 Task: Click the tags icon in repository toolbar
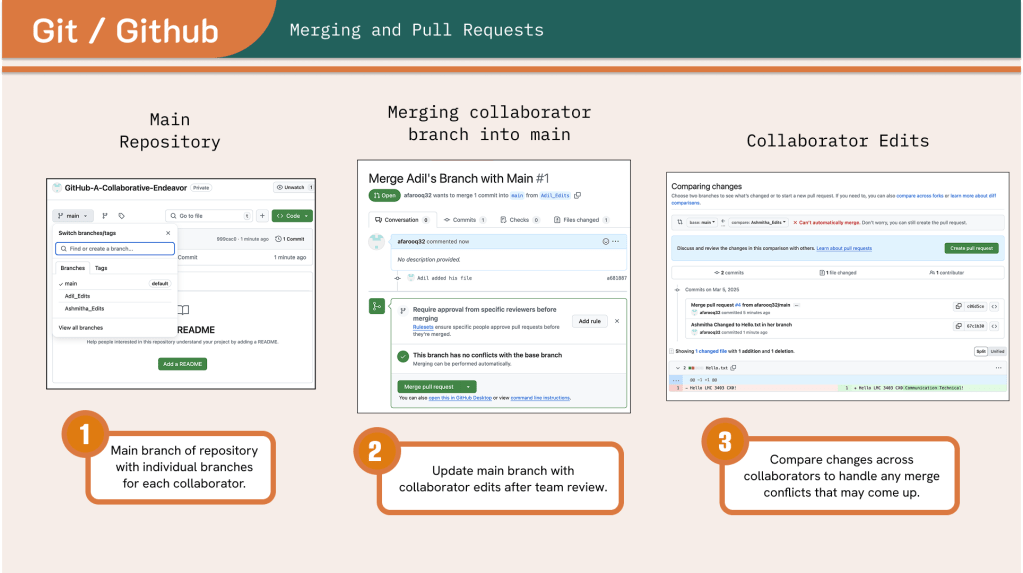(x=121, y=215)
